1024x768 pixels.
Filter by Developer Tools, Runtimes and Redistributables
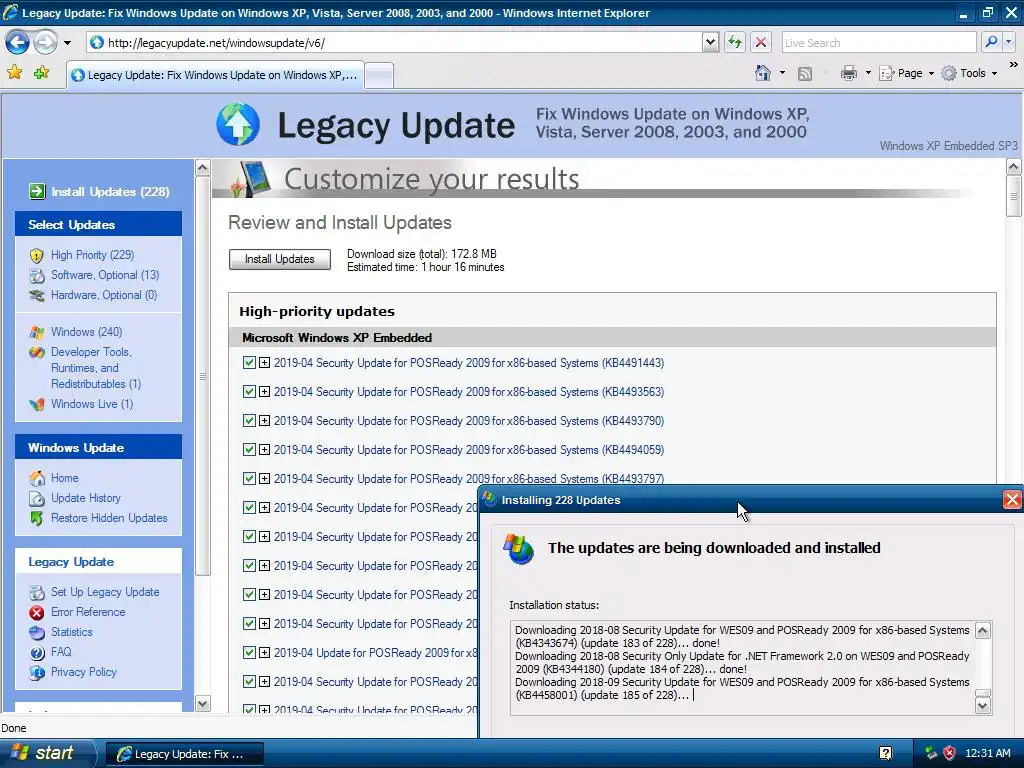96,368
